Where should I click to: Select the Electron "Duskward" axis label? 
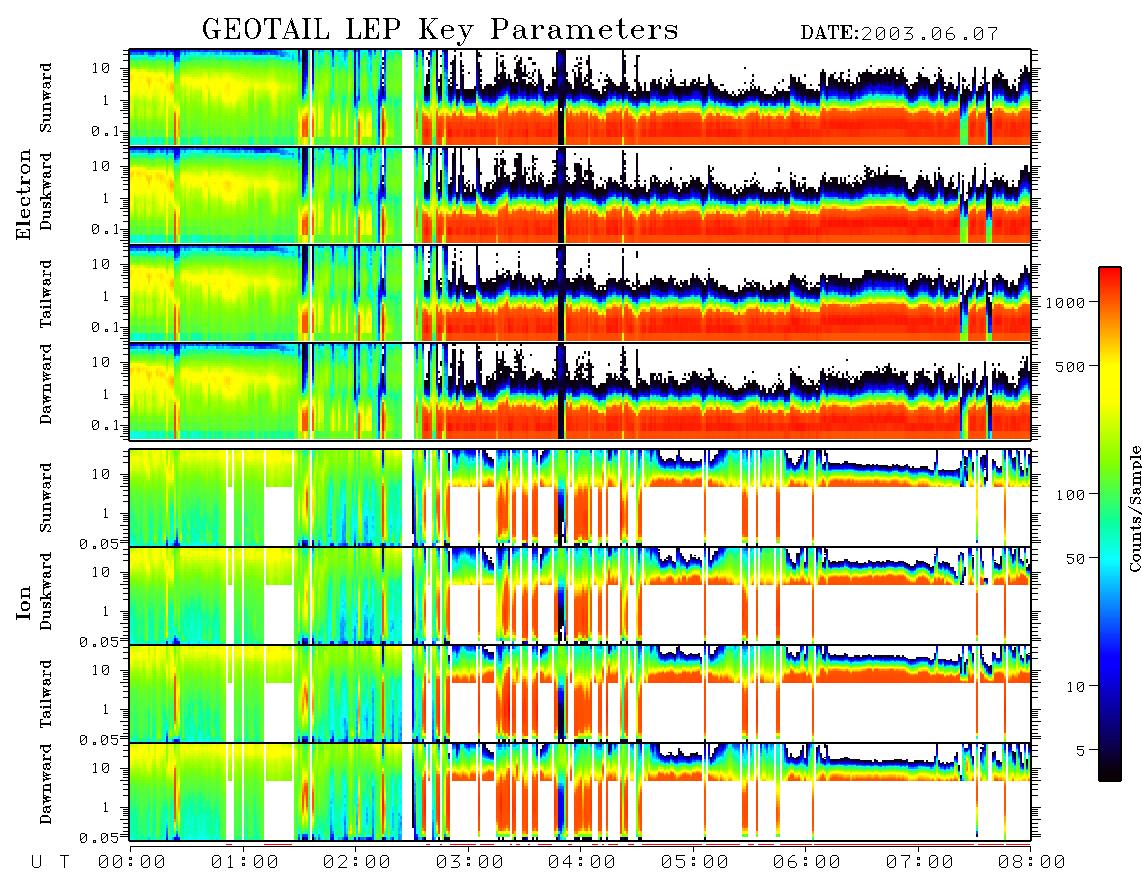click(x=46, y=191)
